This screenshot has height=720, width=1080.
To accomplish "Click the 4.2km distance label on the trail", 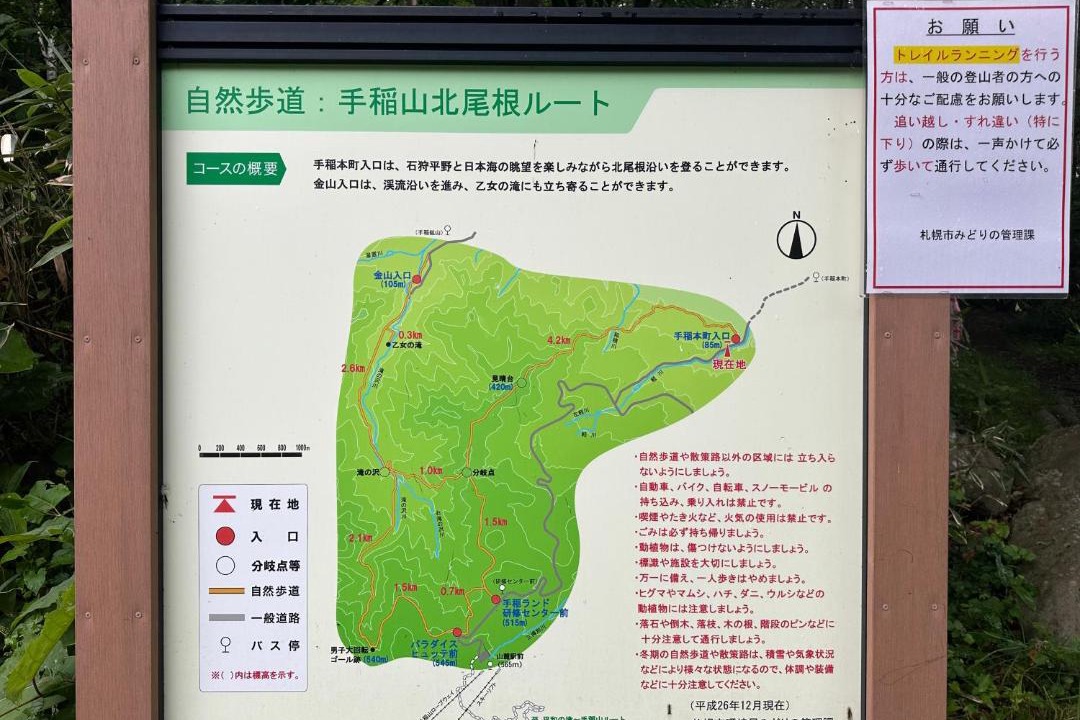I will click(x=558, y=341).
